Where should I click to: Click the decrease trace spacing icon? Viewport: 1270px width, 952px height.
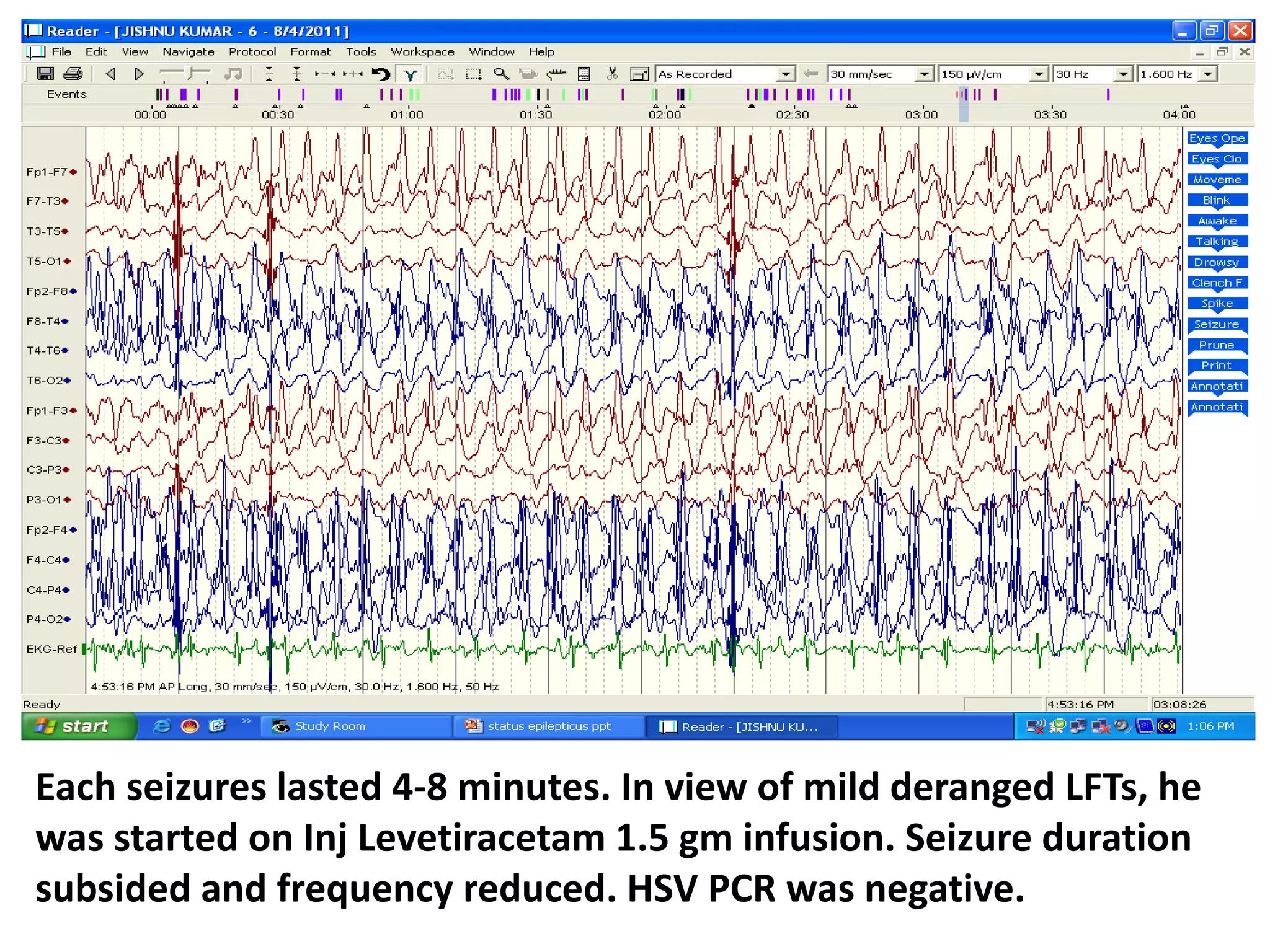click(269, 74)
